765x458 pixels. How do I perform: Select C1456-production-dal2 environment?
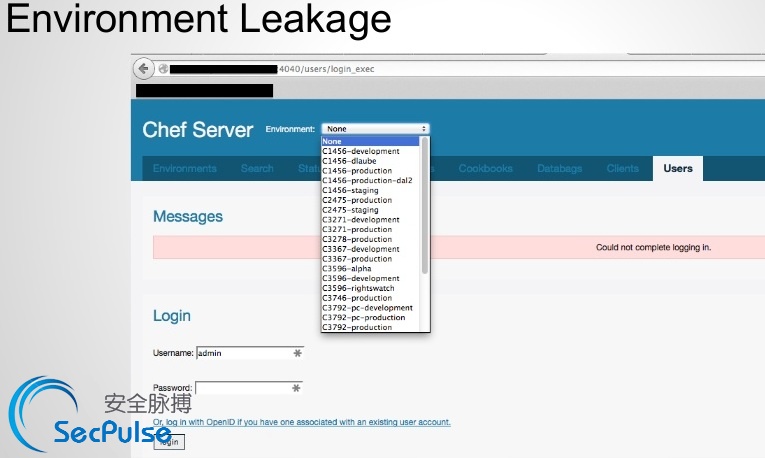(x=370, y=180)
